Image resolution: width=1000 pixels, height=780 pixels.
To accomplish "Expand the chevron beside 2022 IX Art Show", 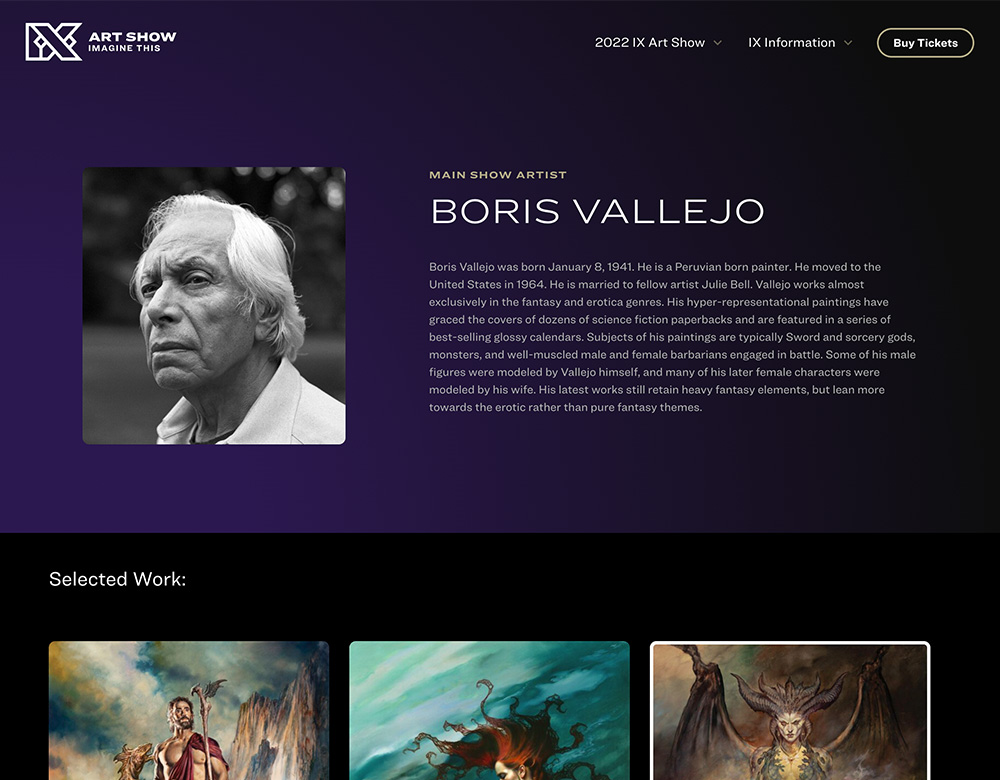I will point(717,43).
